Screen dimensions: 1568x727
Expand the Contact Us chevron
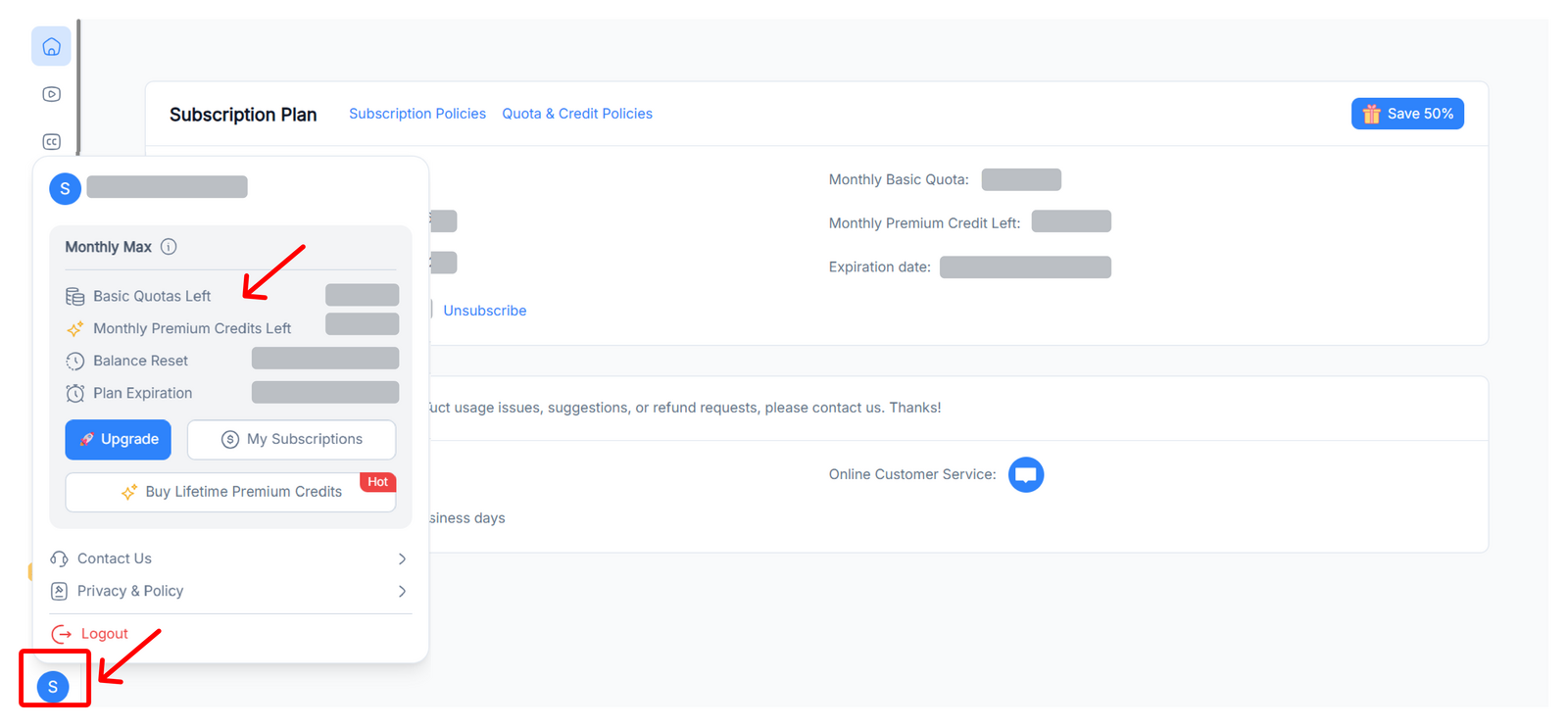402,558
